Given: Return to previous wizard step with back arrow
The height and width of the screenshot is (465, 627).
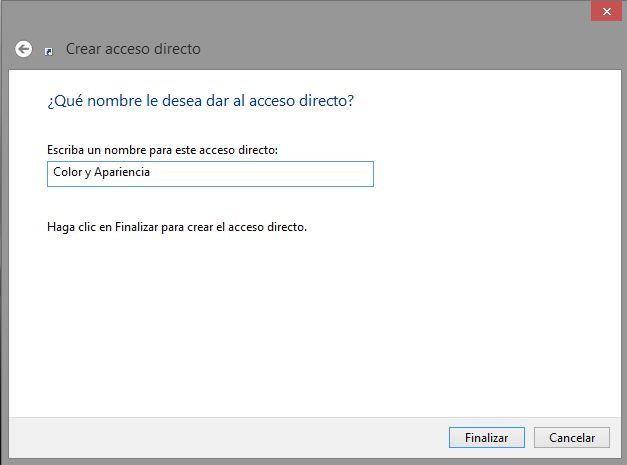Looking at the screenshot, I should tap(24, 49).
